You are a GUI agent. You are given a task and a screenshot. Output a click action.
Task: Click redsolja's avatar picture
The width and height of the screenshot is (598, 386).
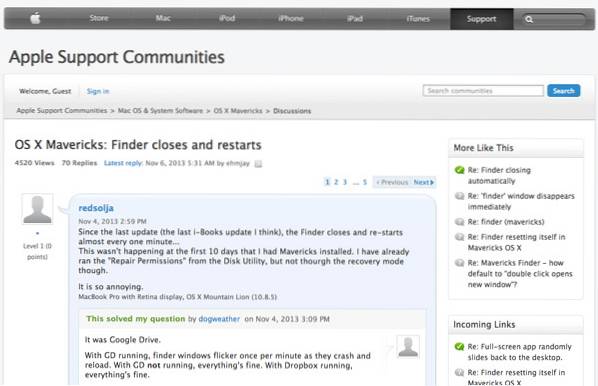coord(37,209)
